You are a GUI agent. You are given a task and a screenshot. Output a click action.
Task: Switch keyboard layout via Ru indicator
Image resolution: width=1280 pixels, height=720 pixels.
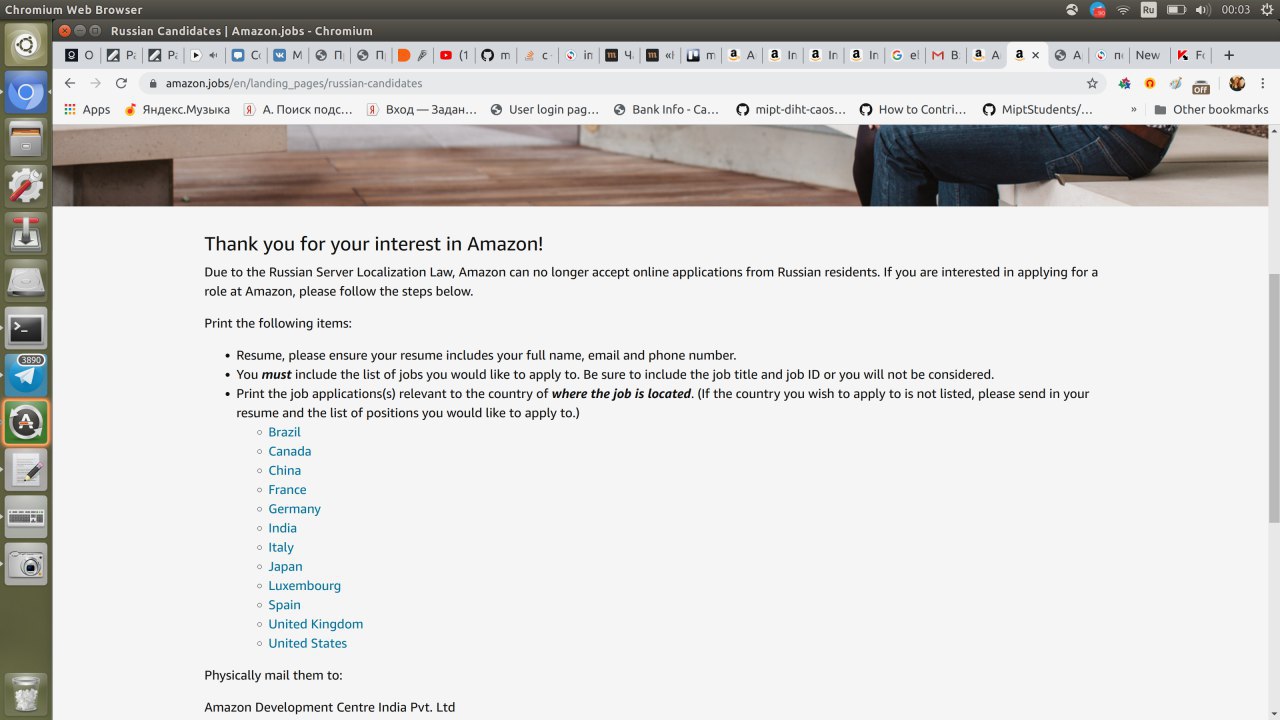pyautogui.click(x=1149, y=9)
